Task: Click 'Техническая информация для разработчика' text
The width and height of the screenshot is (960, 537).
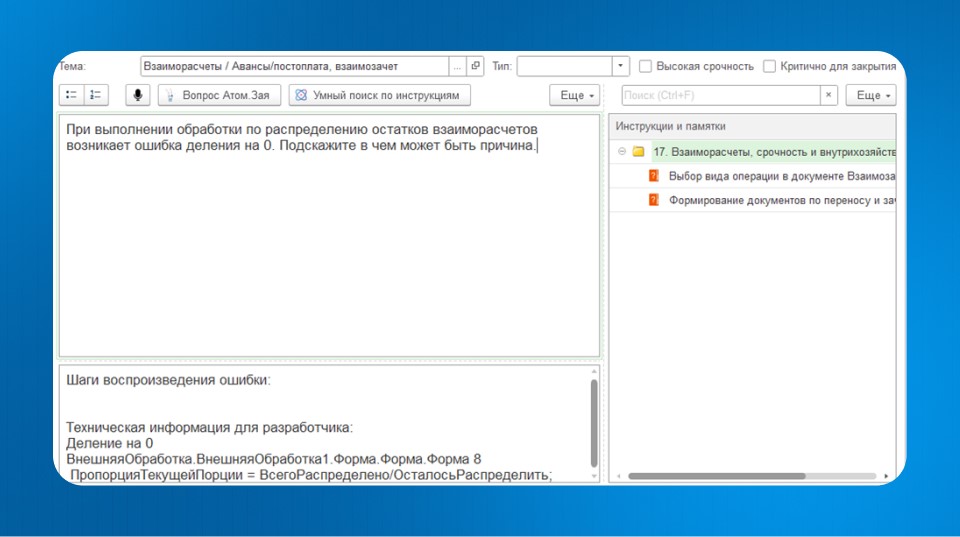Action: pyautogui.click(x=209, y=427)
